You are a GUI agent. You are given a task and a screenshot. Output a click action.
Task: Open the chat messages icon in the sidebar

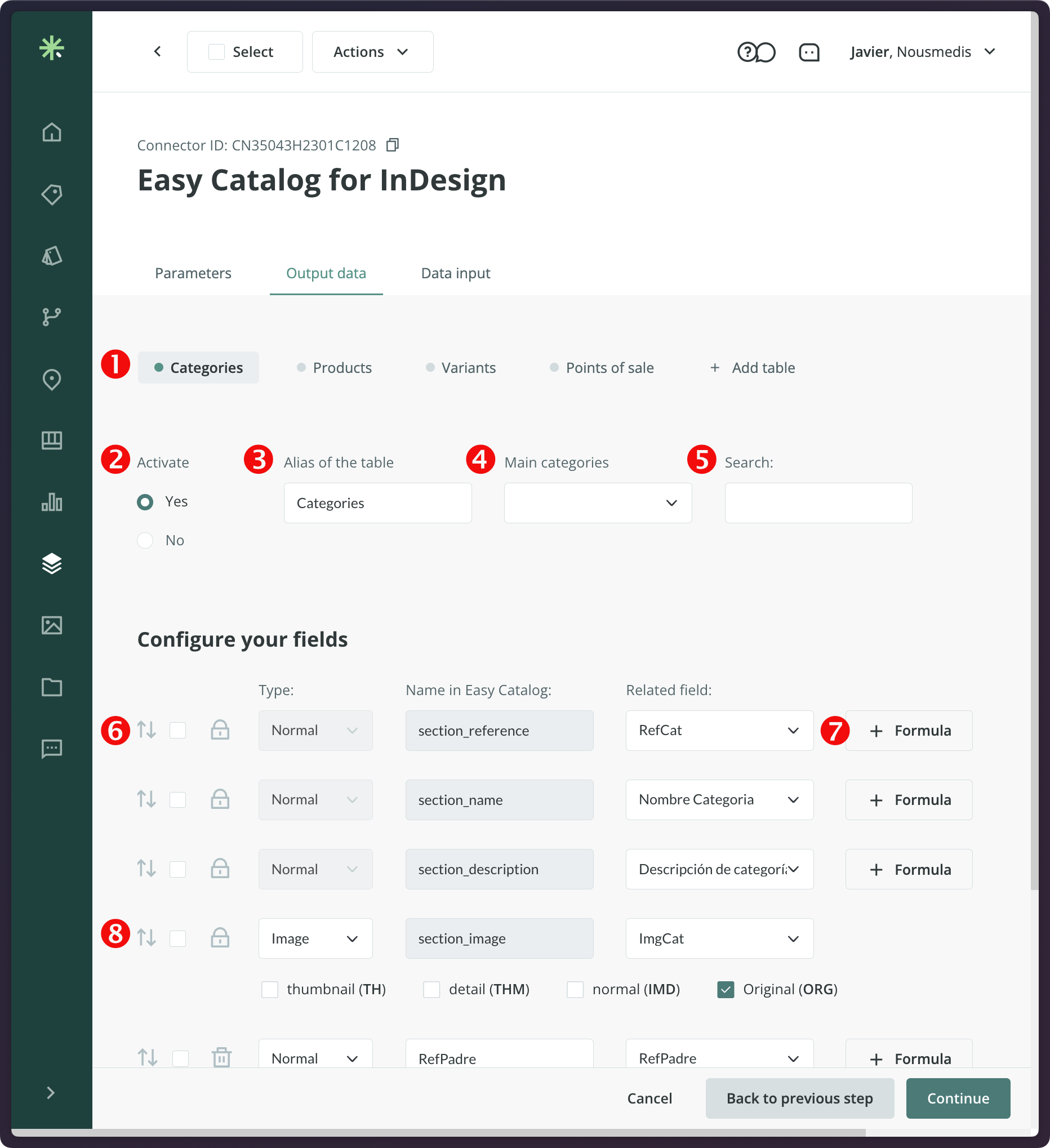point(52,748)
